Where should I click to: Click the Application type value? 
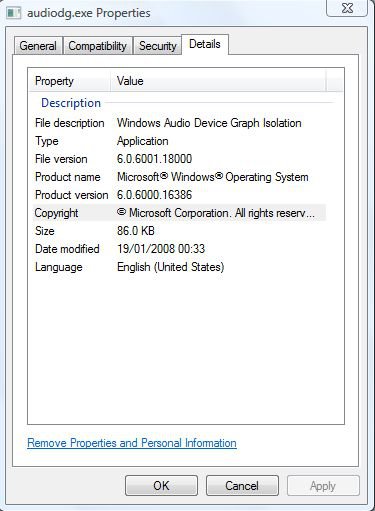pyautogui.click(x=142, y=141)
